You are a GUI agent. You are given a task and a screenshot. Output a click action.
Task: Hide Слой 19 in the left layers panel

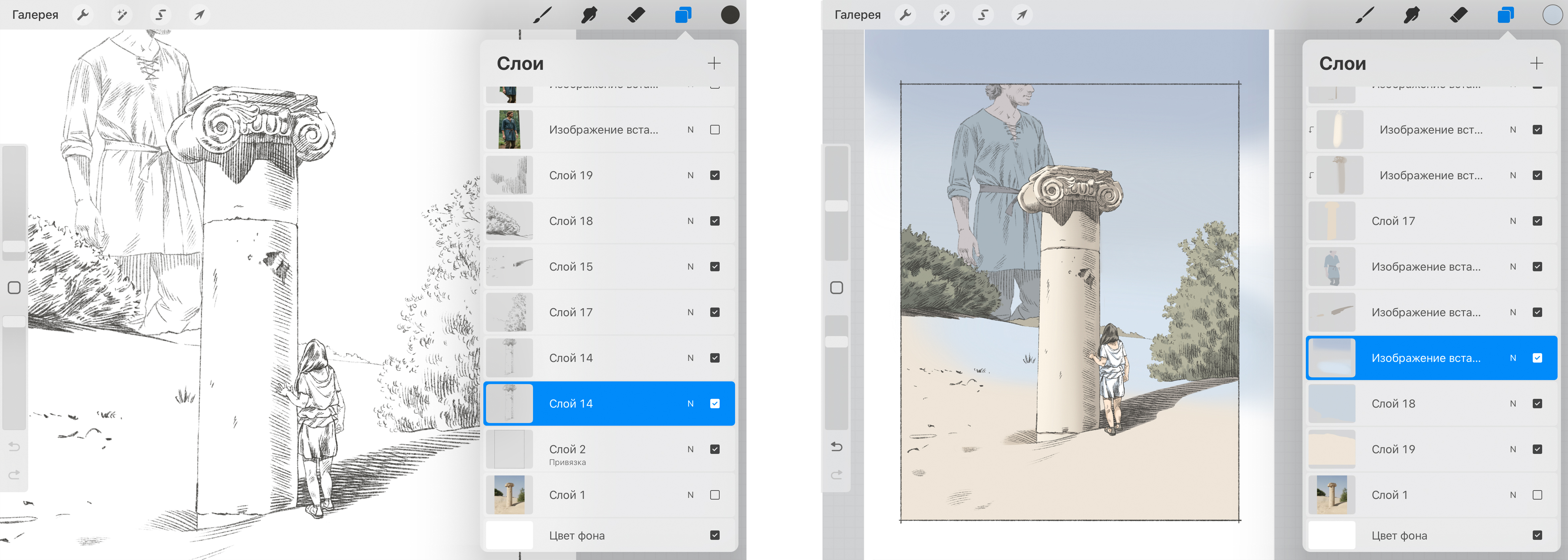point(715,175)
